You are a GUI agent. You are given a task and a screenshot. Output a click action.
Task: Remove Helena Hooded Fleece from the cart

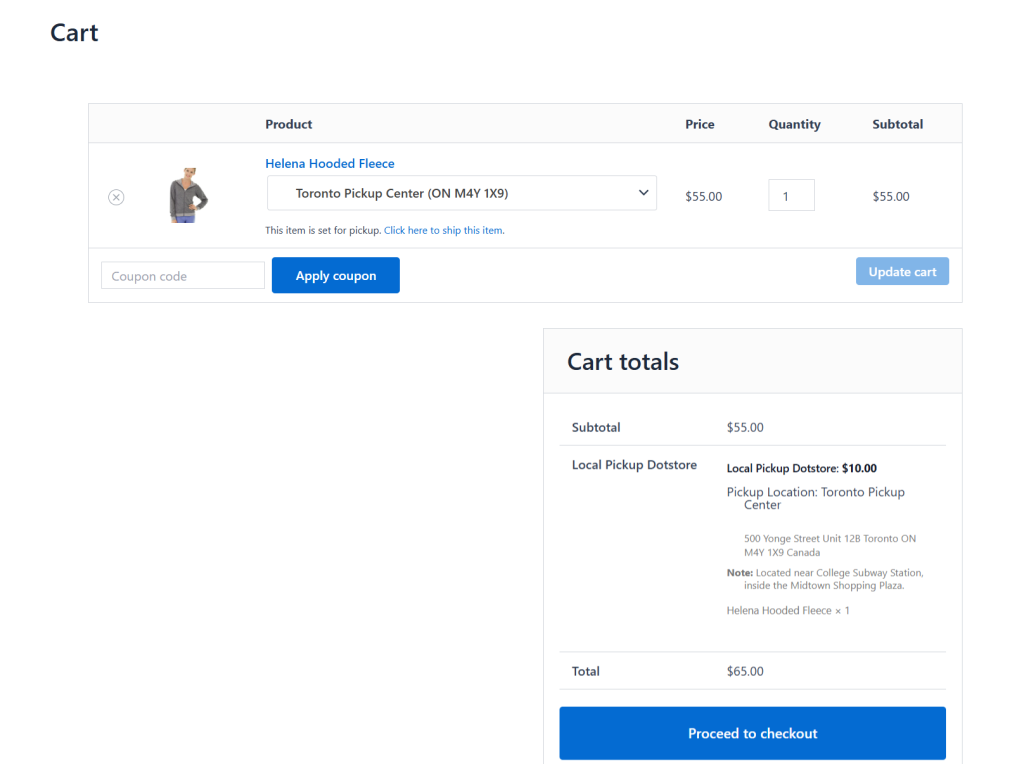click(116, 197)
